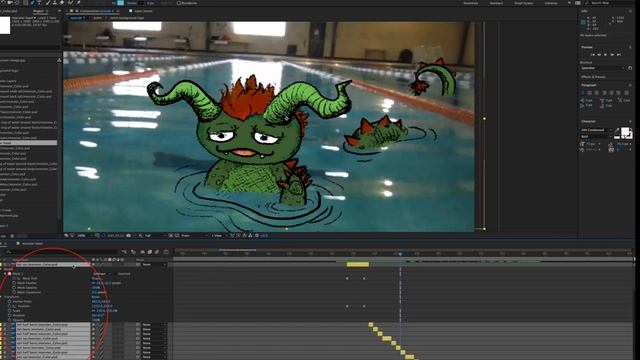Click justify all in Paragraph panel
Viewport: 640px width, 360px height.
tap(626, 93)
